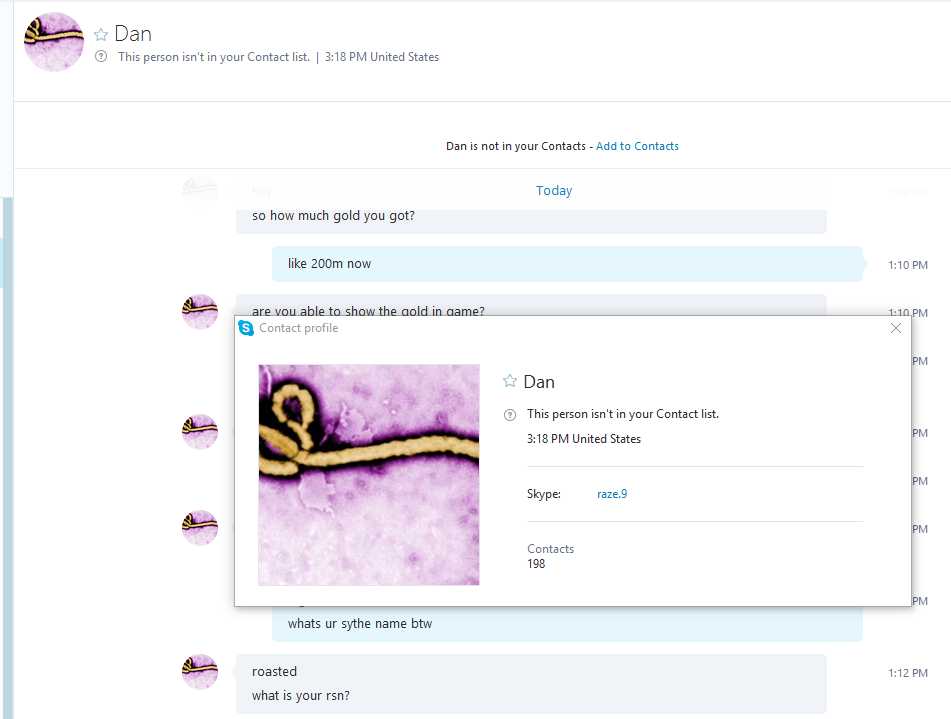This screenshot has height=719, width=951.
Task: Click the large virus profile picture in popup
Action: coord(369,474)
